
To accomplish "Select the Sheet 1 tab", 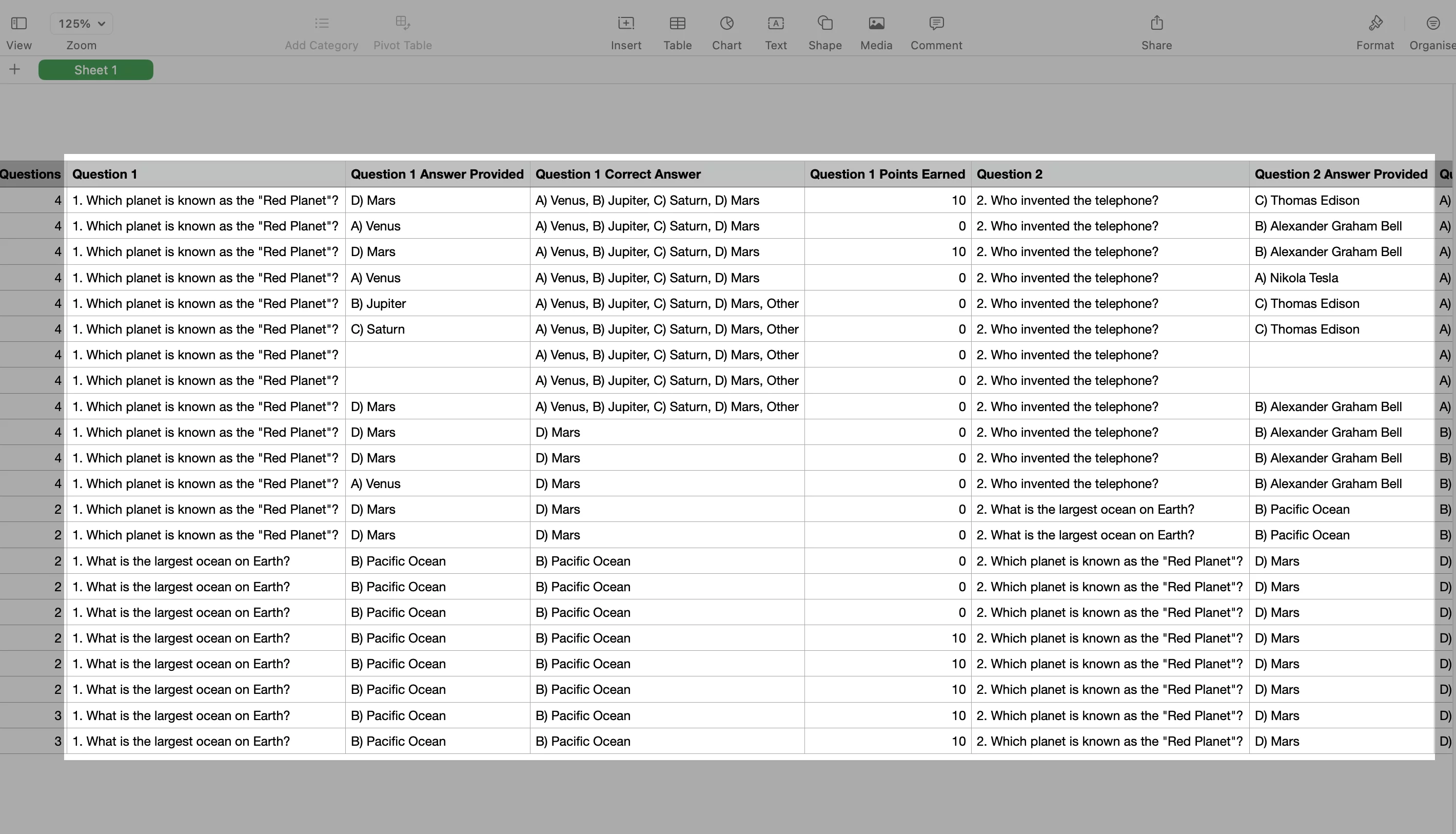I will click(x=95, y=70).
